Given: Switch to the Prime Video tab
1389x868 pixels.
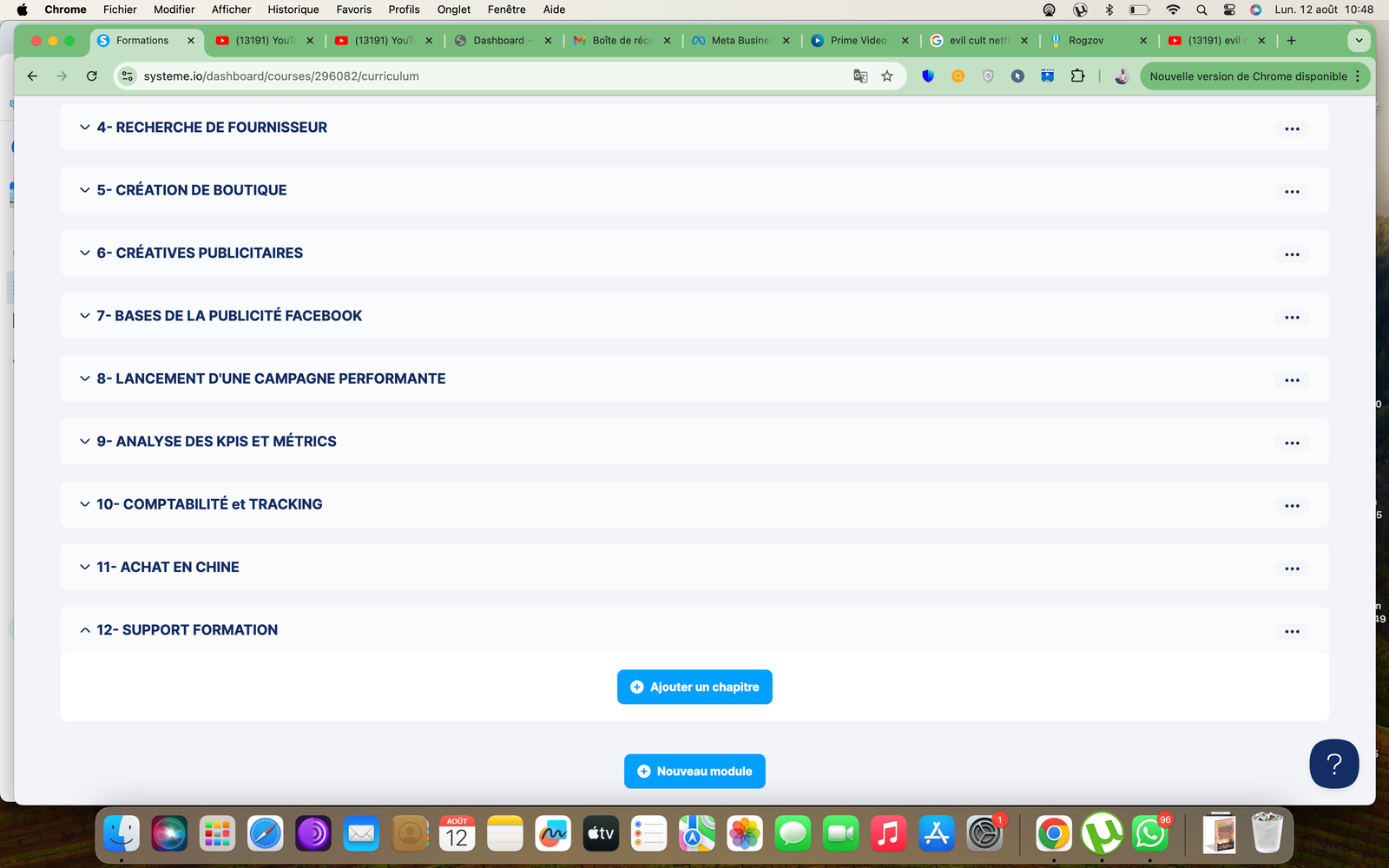Looking at the screenshot, I should pos(857,41).
